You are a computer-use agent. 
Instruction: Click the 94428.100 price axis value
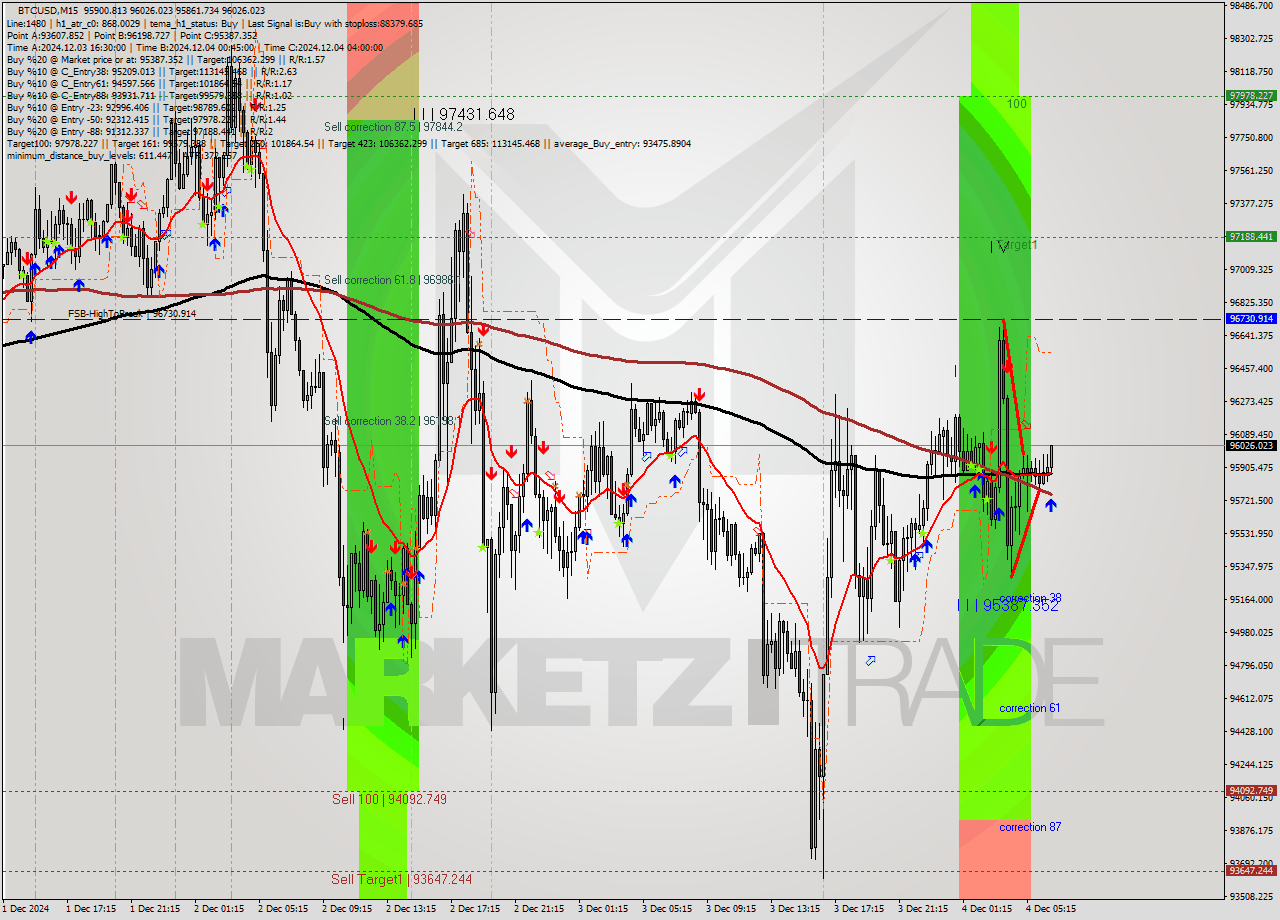coord(1251,732)
